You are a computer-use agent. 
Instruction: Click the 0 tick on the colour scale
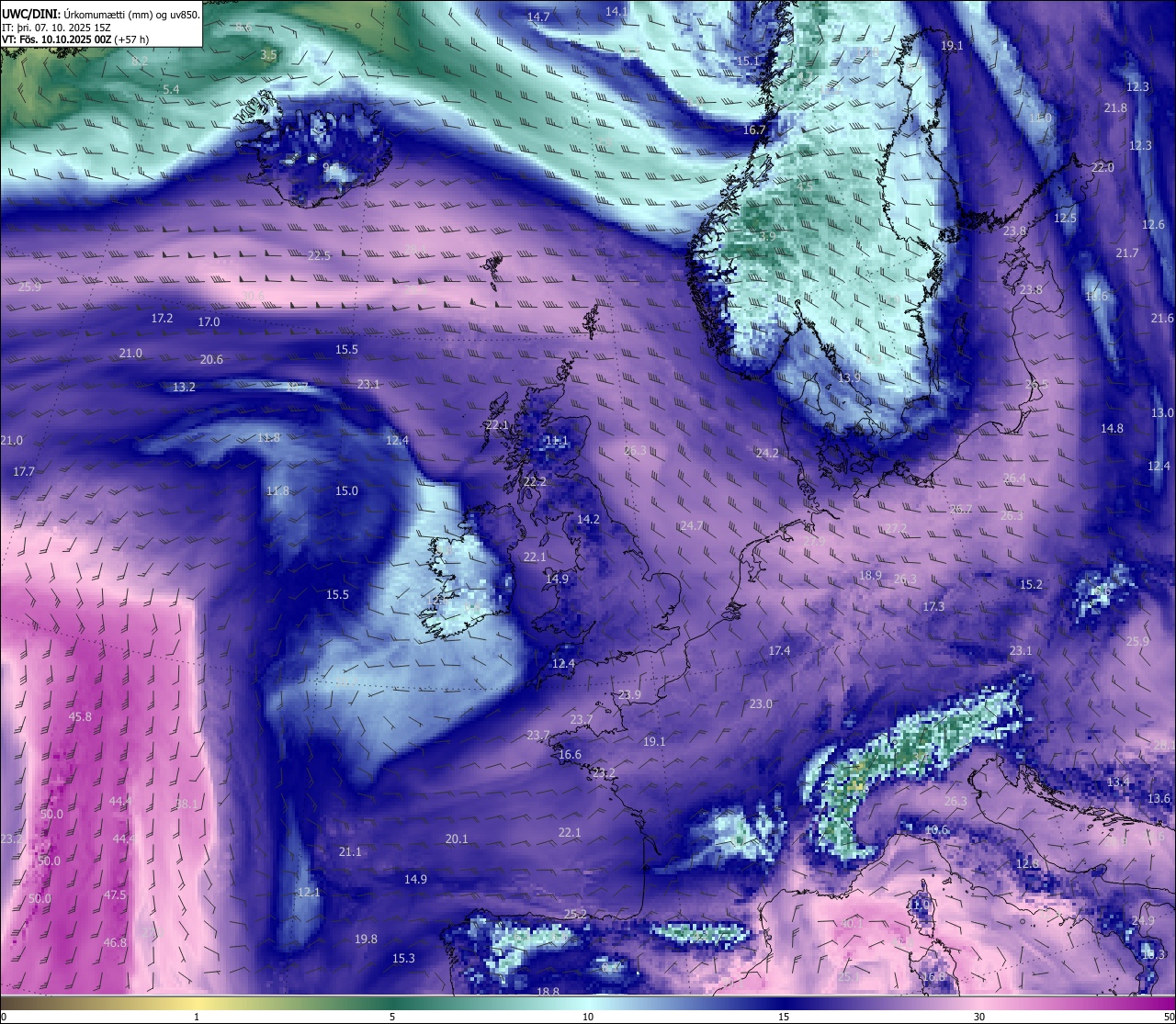[x=3, y=1017]
